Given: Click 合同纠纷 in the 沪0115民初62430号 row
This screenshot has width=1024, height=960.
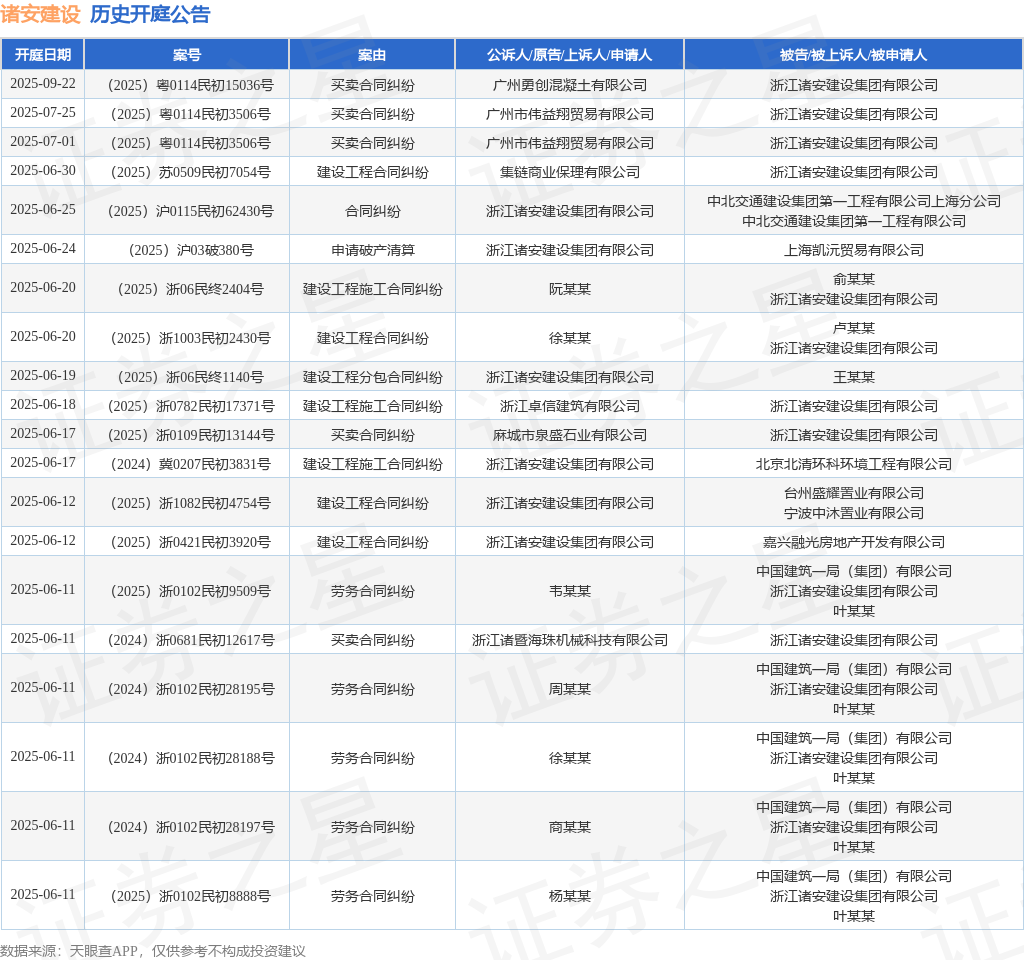Looking at the screenshot, I should 372,211.
